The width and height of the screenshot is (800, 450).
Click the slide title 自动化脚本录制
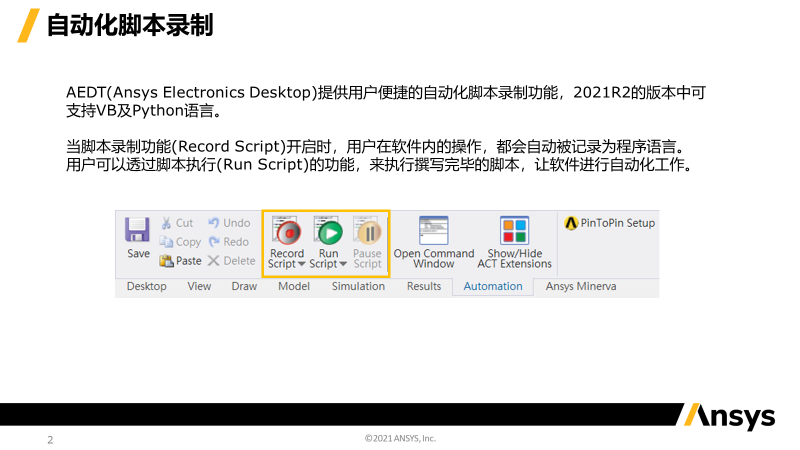130,26
